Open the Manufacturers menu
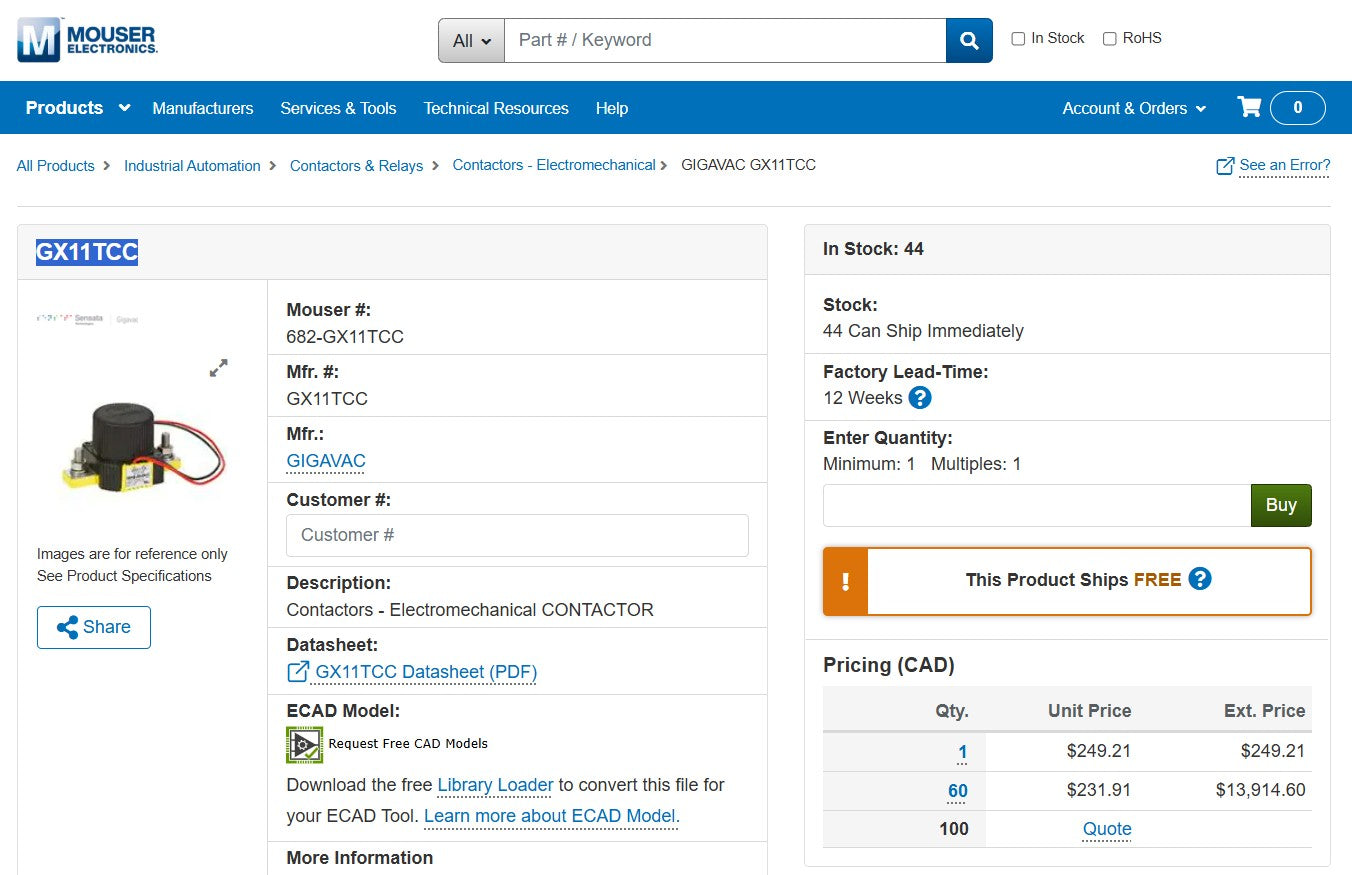The width and height of the screenshot is (1352, 875). [203, 108]
